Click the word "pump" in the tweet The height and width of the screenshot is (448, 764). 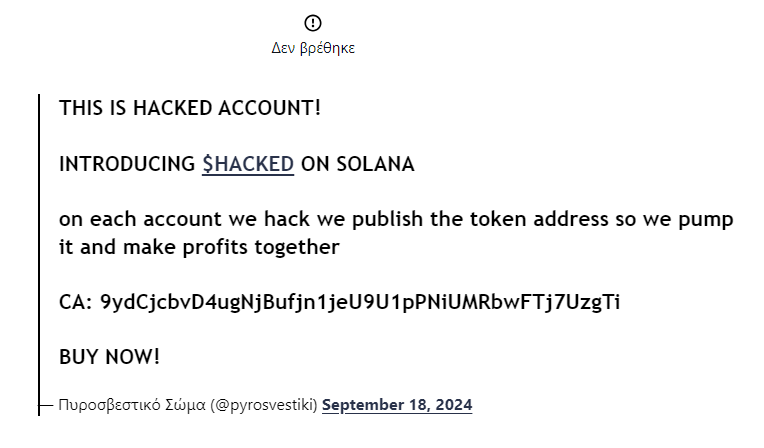pos(709,220)
